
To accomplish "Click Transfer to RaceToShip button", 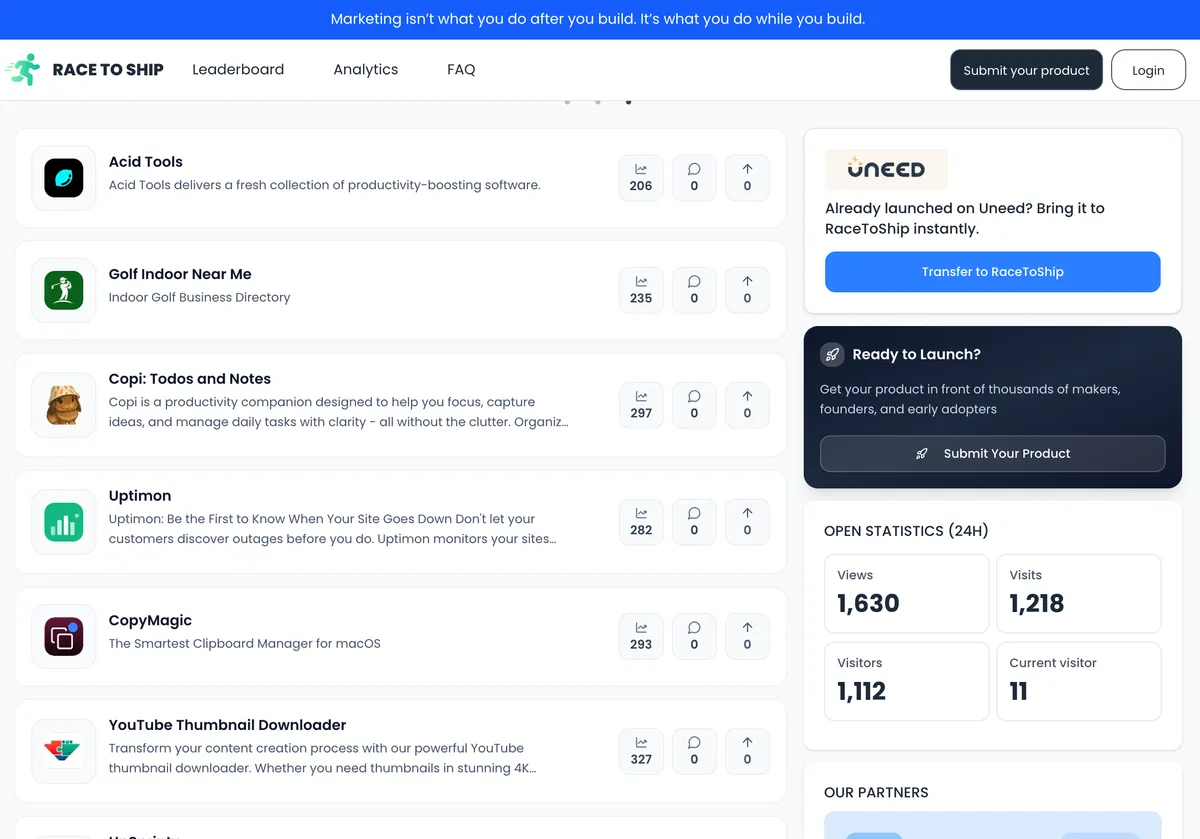I will click(x=993, y=272).
